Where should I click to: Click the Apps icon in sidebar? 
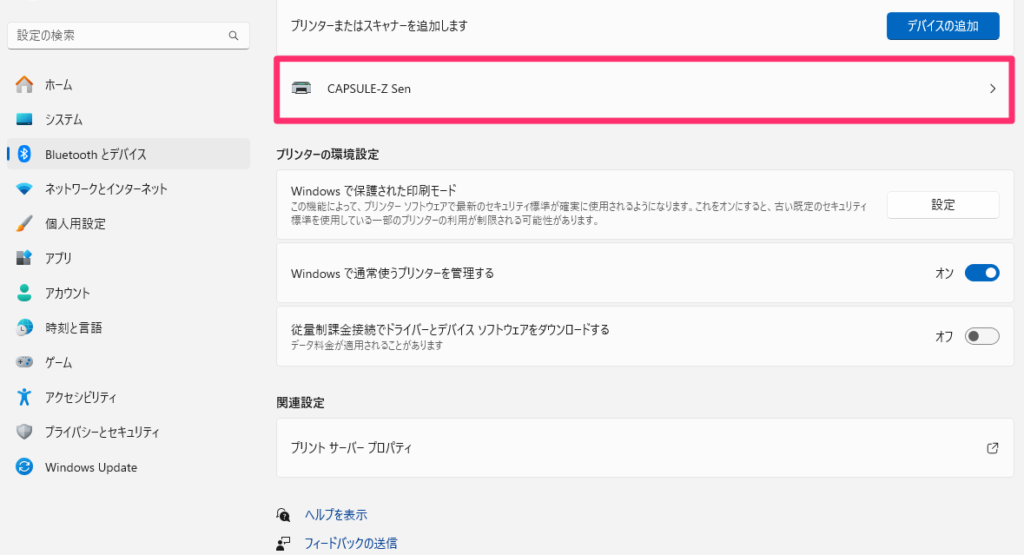(x=25, y=258)
